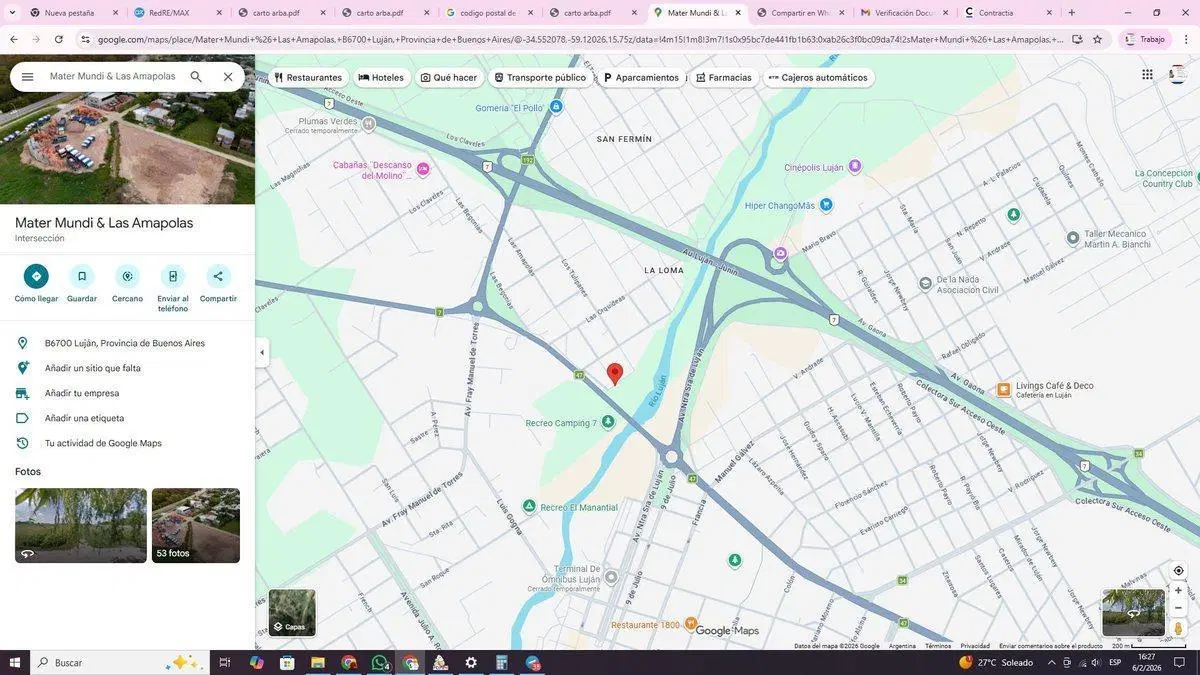
Task: Open the Google Maps hamburger menu
Action: click(27, 77)
